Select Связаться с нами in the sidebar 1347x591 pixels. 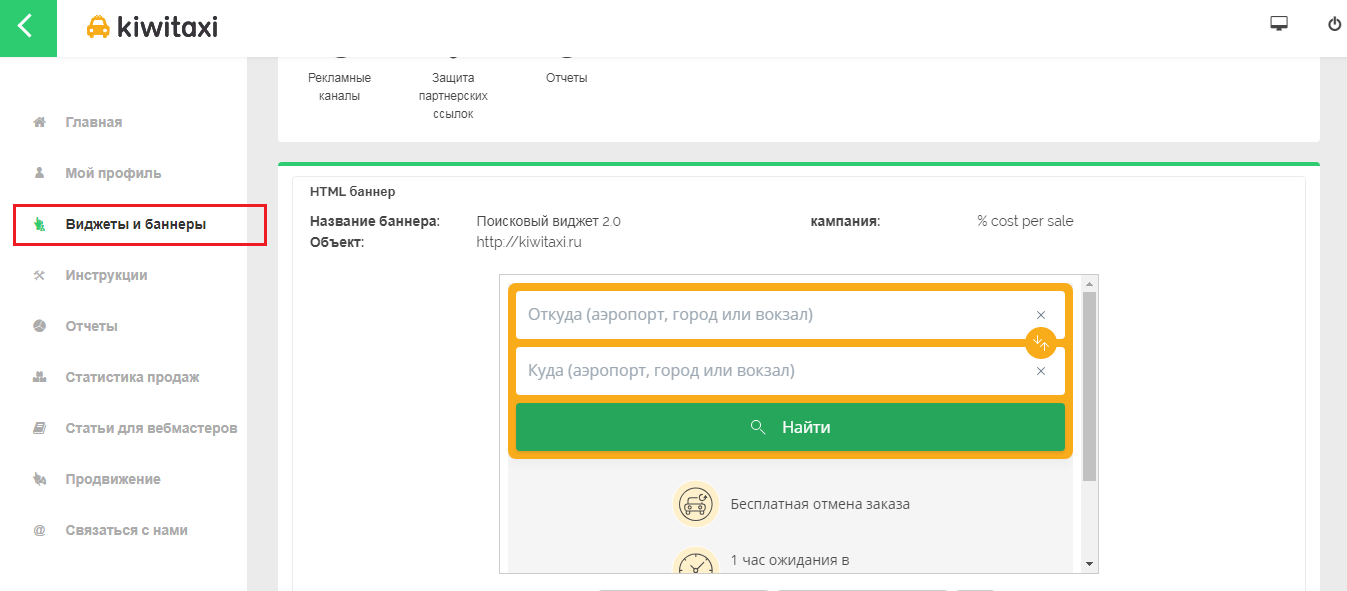tap(39, 529)
